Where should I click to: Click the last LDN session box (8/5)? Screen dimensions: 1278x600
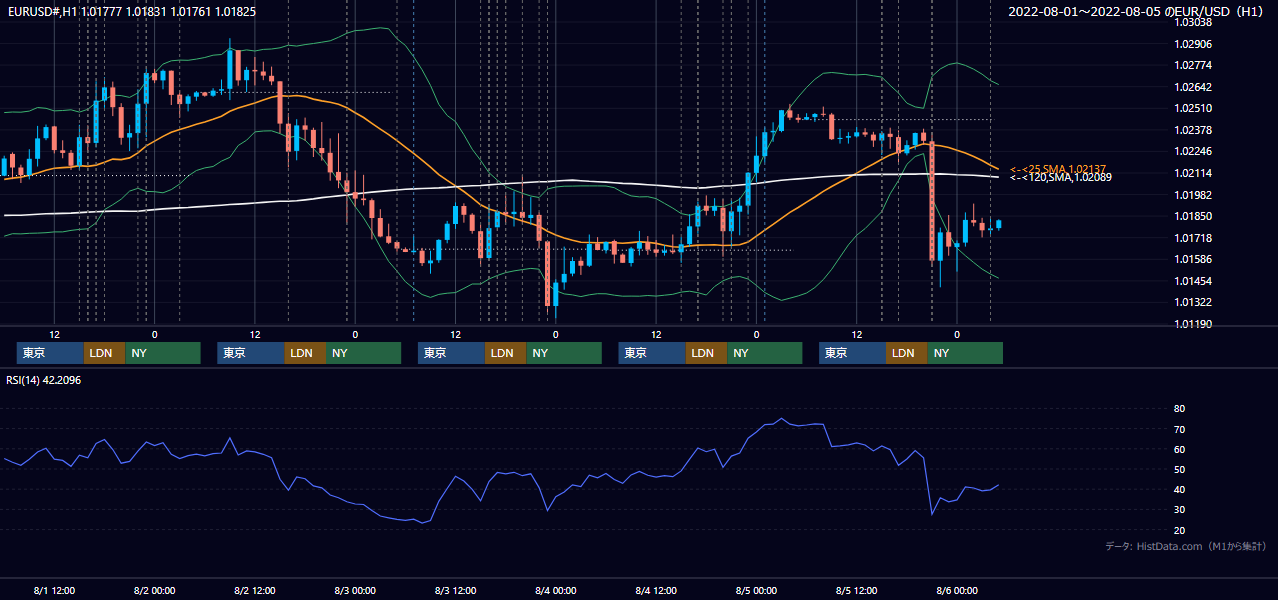906,353
